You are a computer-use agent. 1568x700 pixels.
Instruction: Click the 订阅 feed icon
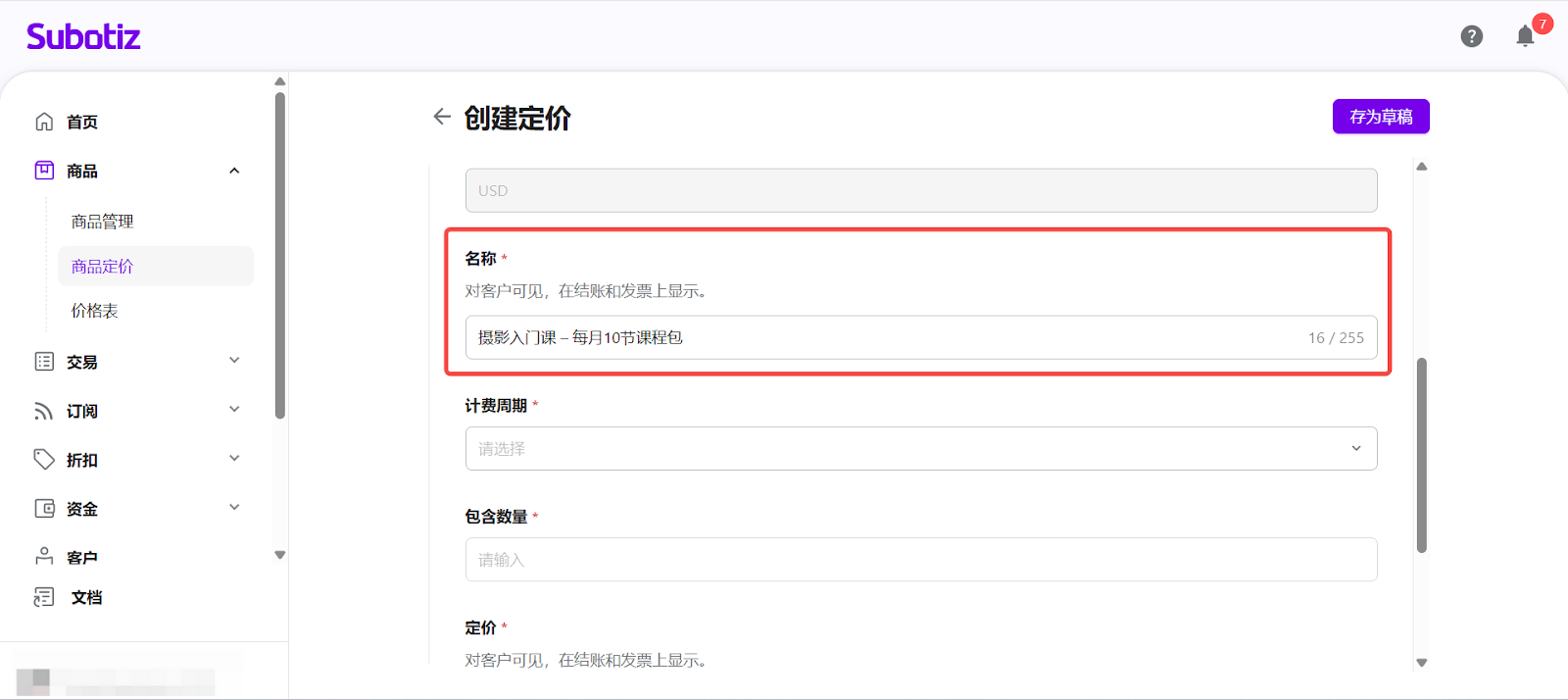point(44,411)
